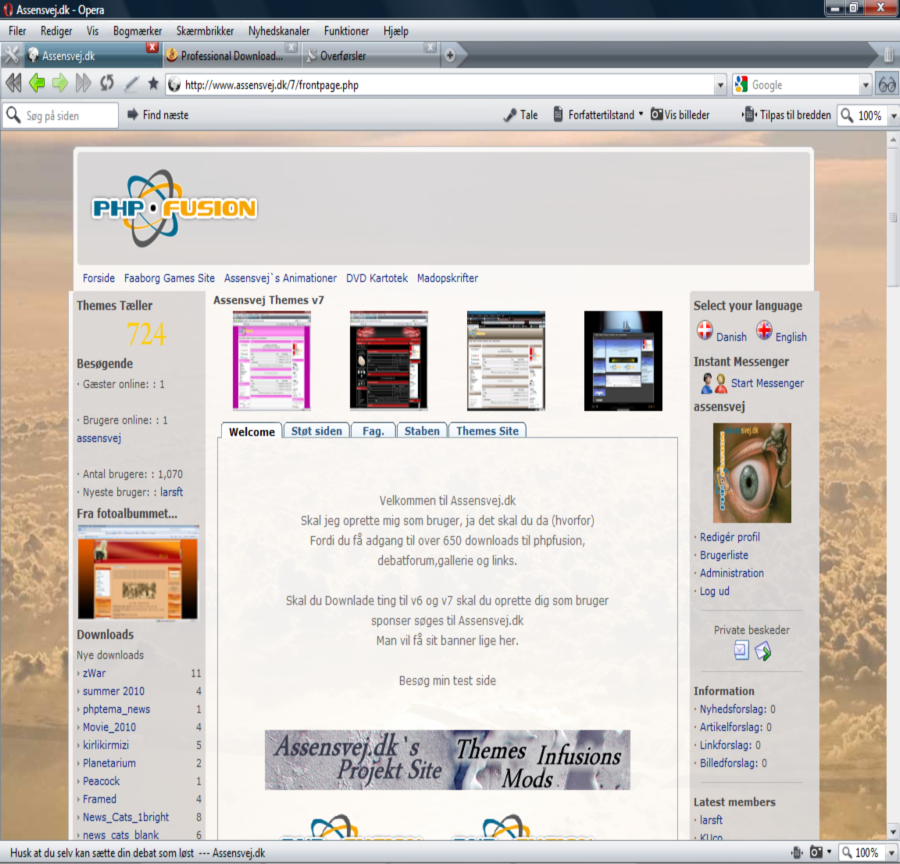Open closed tabs trash icon
Viewport: 900px width, 864px height.
[888, 55]
